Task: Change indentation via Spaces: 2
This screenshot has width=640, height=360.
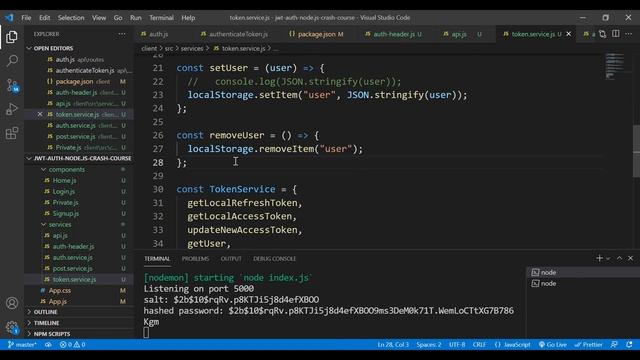Action: [429, 344]
